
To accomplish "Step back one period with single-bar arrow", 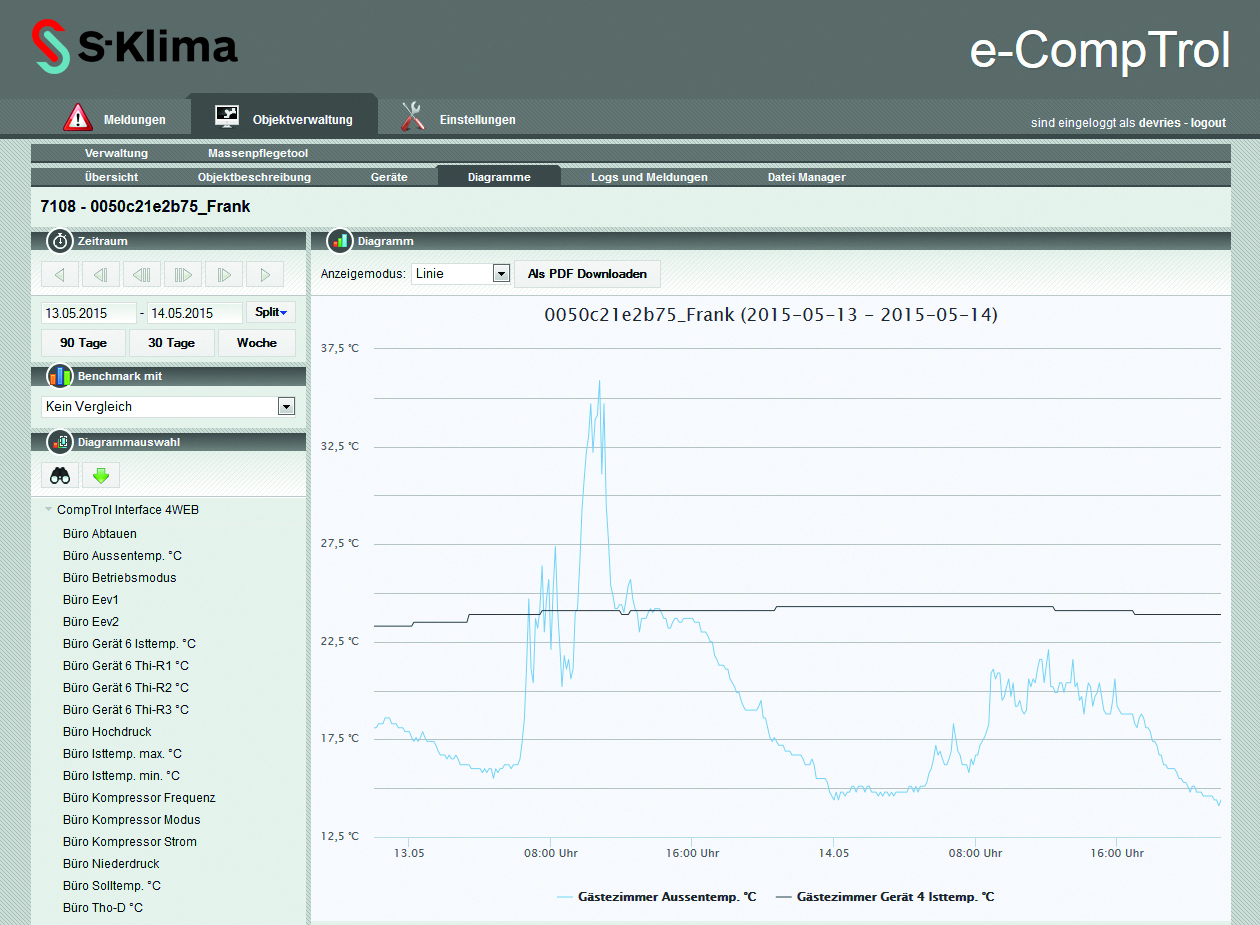I will [x=101, y=275].
